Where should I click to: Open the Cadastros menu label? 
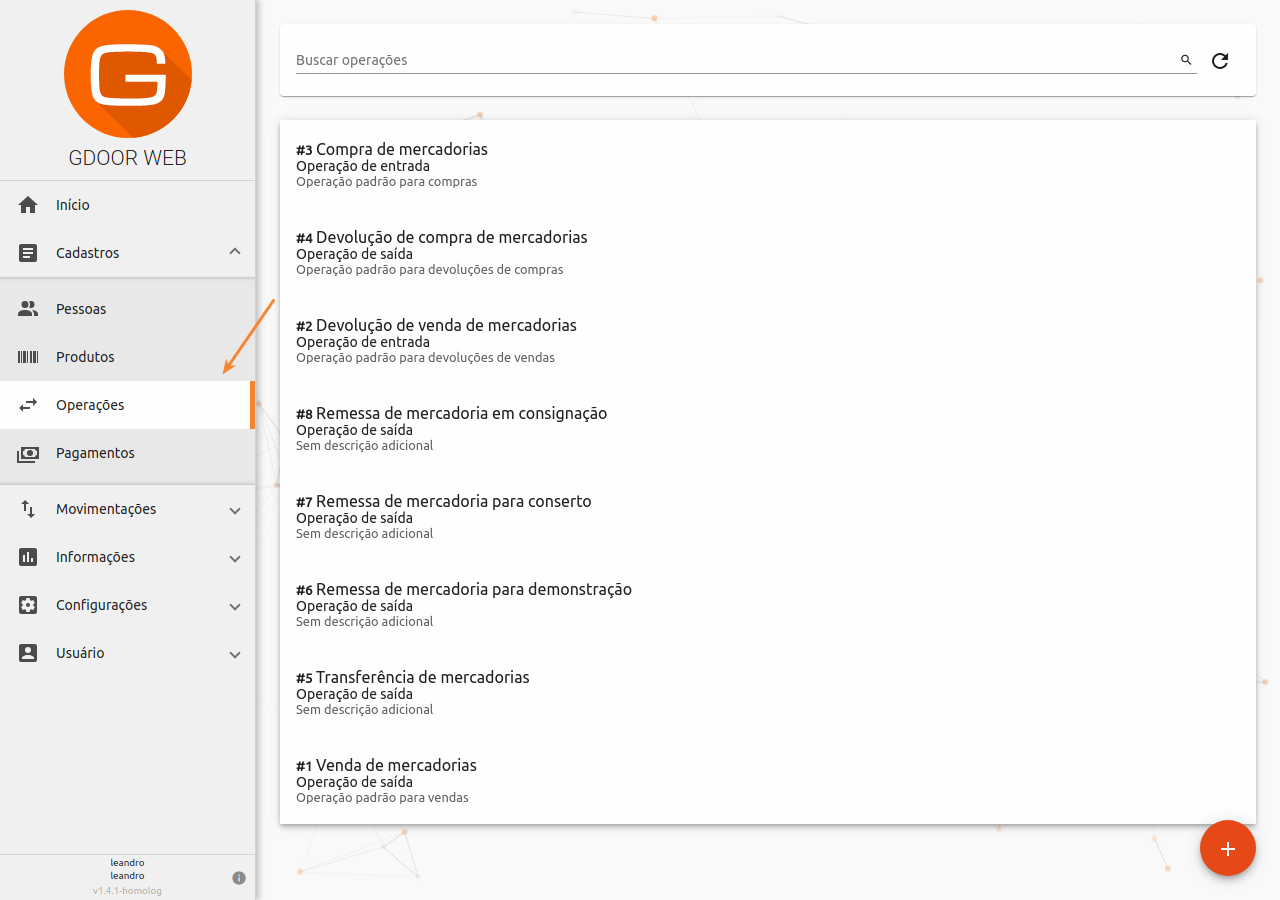pos(87,253)
